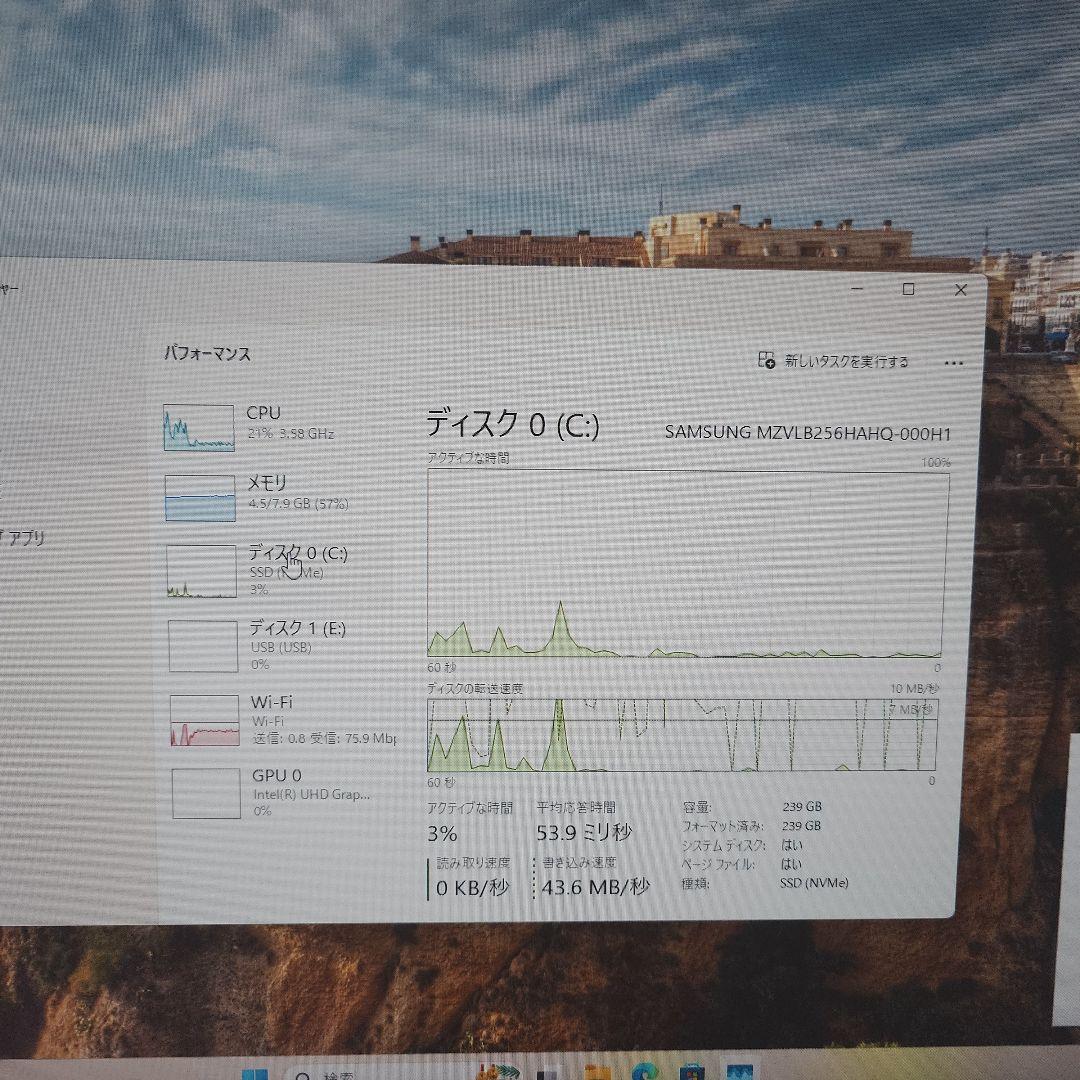
Task: Open the GPU 0 Intel UHD Graphics entry
Action: coord(276,776)
